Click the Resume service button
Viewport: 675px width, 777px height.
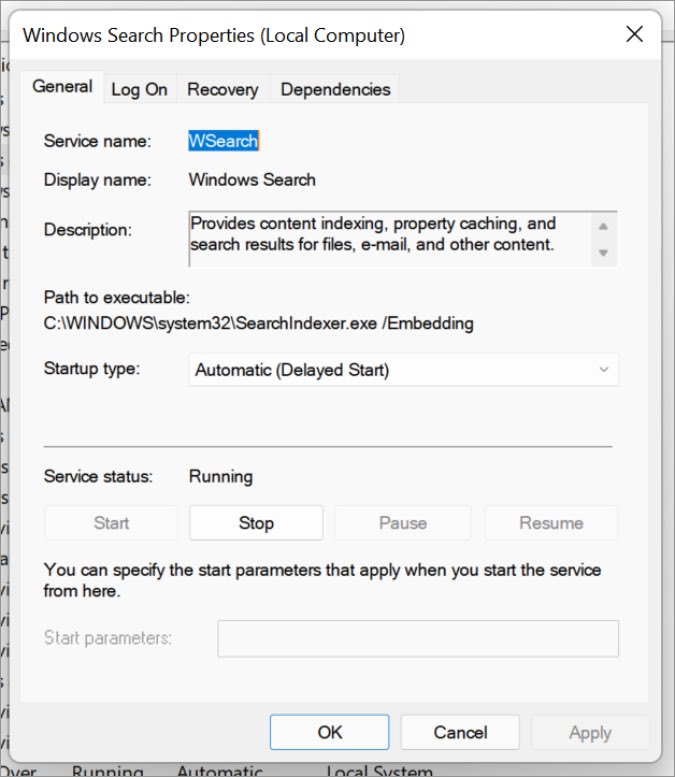point(551,523)
